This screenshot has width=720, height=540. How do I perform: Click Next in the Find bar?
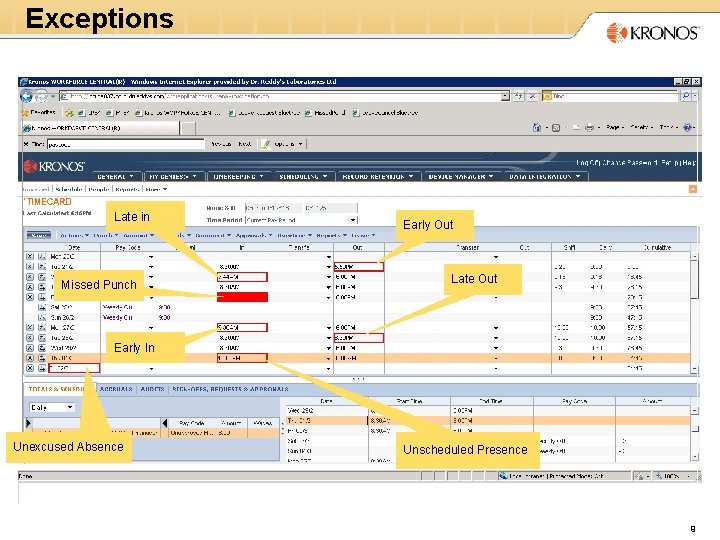pos(245,144)
